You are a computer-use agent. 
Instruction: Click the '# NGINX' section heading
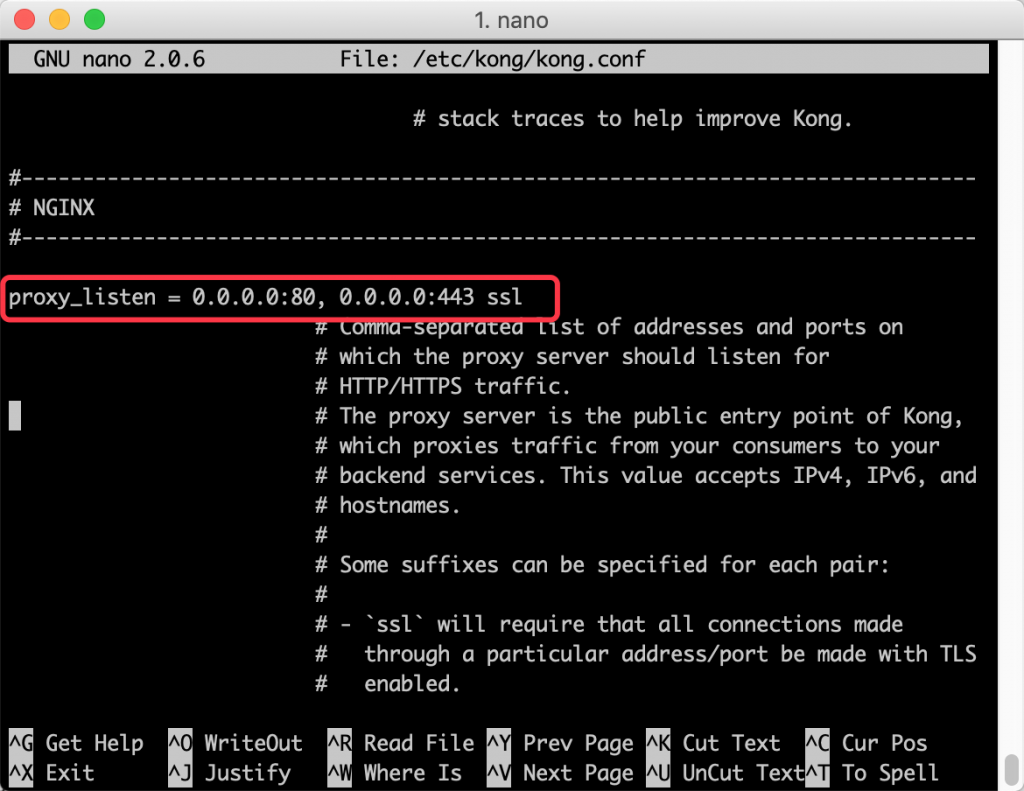(x=52, y=208)
